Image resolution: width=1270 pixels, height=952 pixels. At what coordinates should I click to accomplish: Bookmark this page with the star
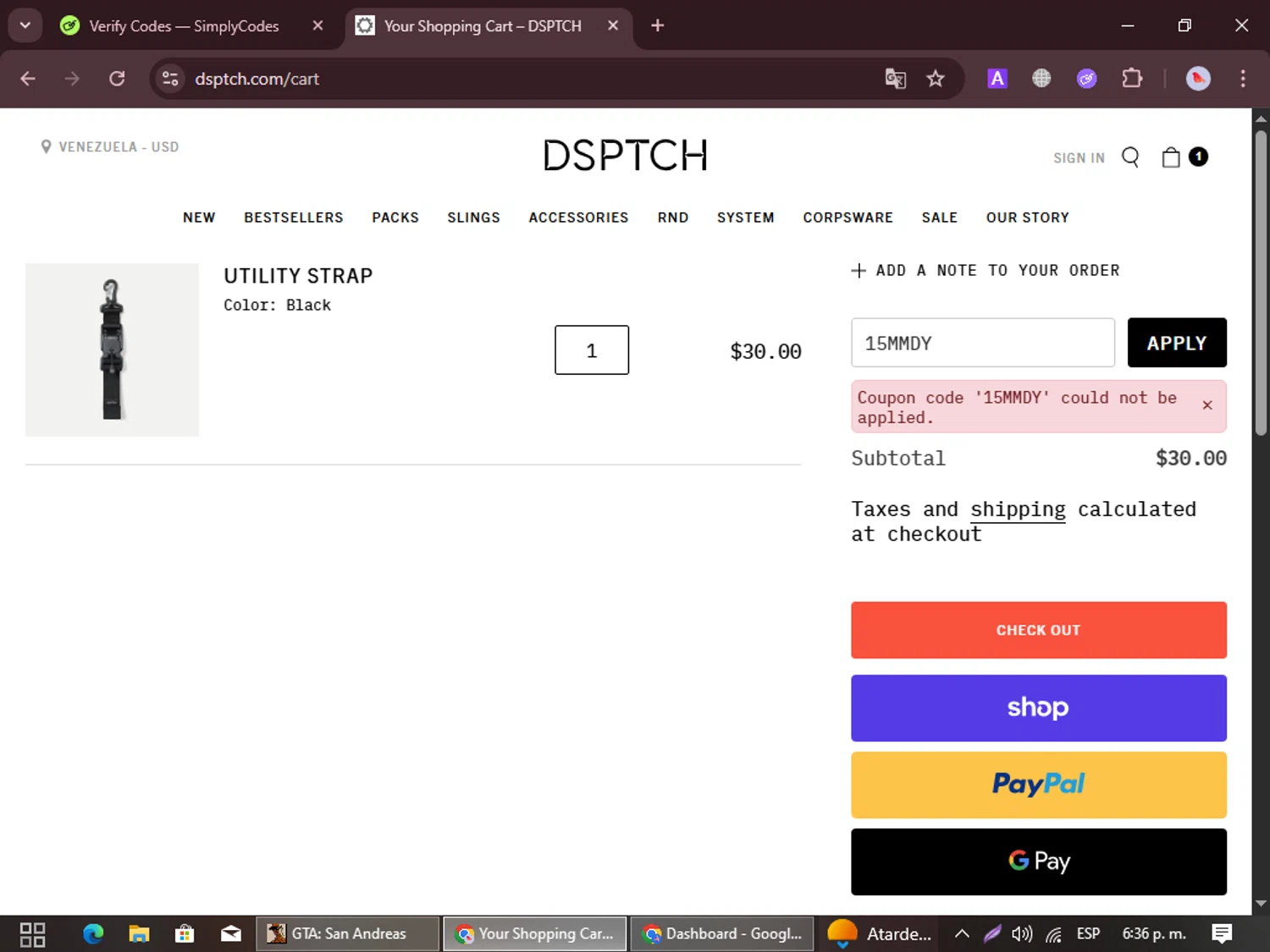pyautogui.click(x=935, y=79)
